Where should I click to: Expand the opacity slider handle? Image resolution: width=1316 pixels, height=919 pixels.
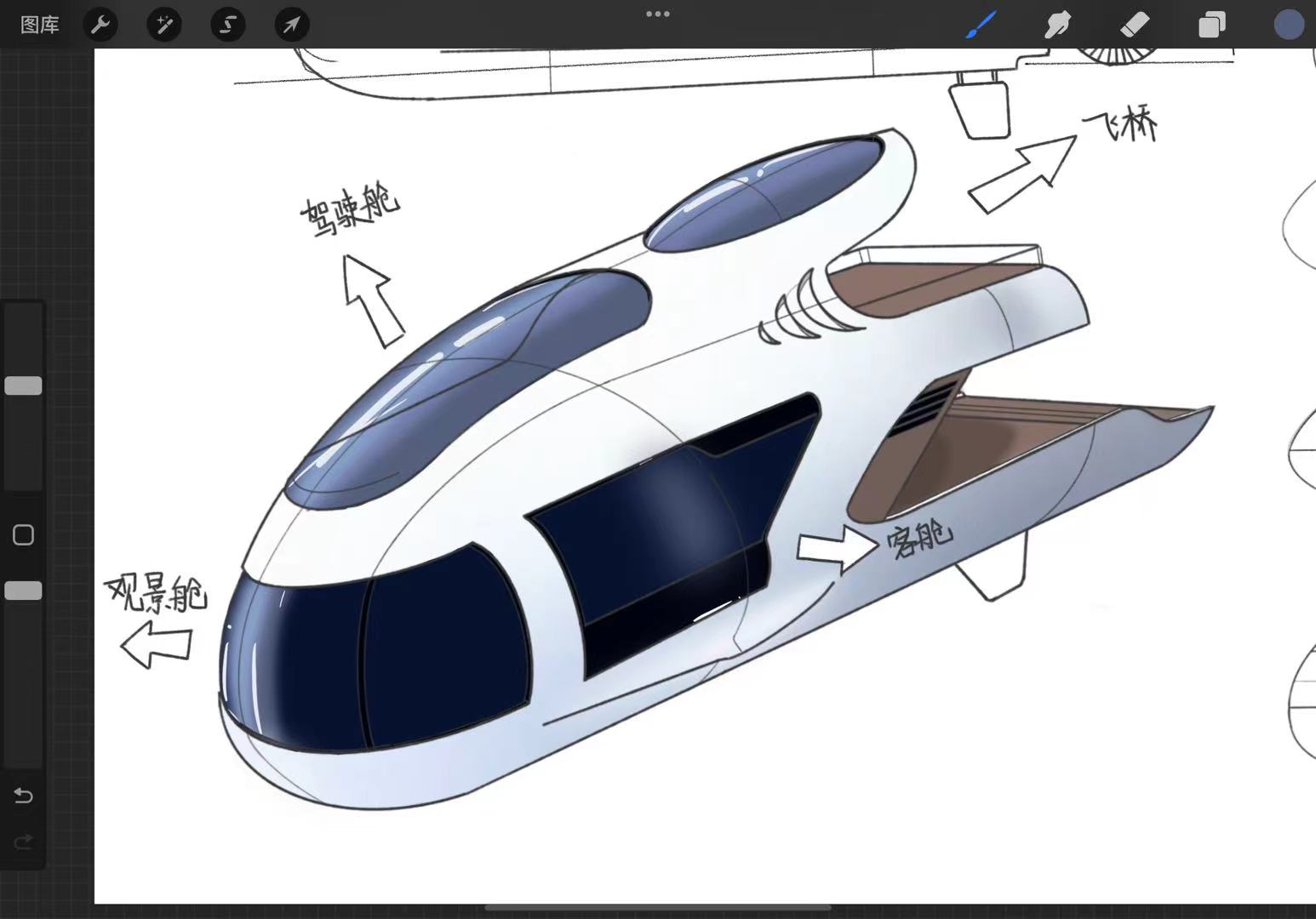coord(24,590)
